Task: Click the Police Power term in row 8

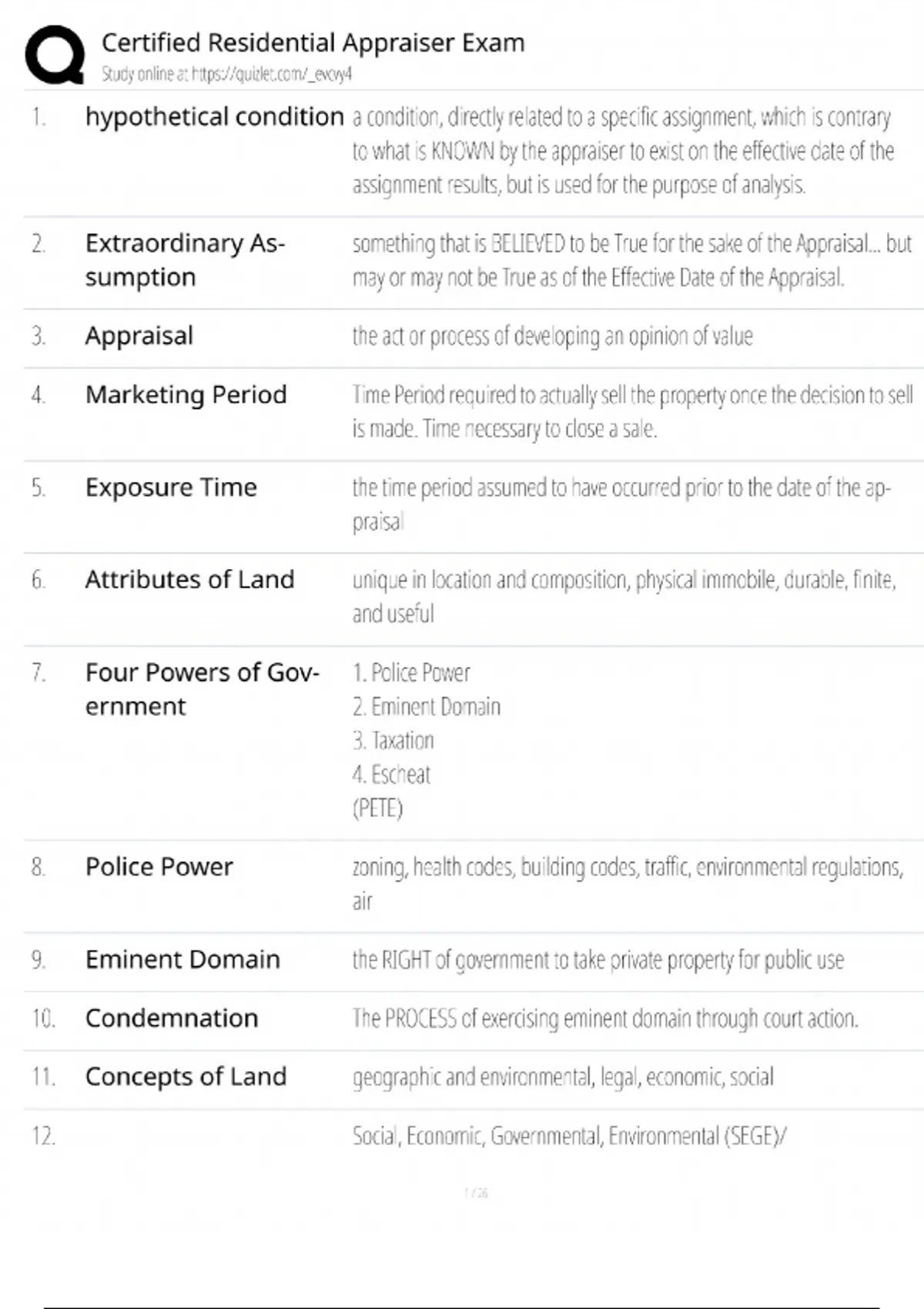Action: tap(159, 867)
